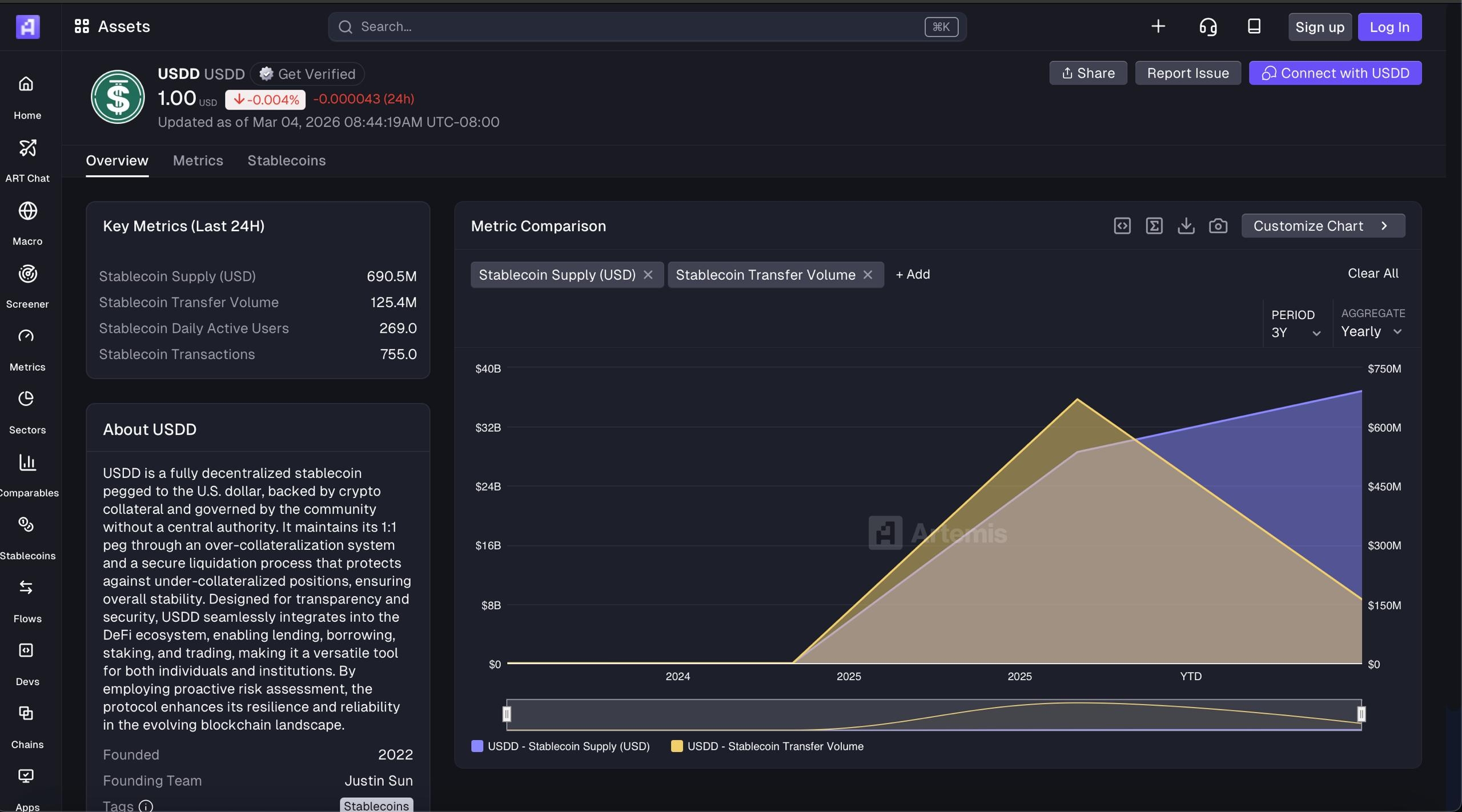Open the AGGREGATE Yearly dropdown
This screenshot has height=812, width=1462.
coord(1371,332)
